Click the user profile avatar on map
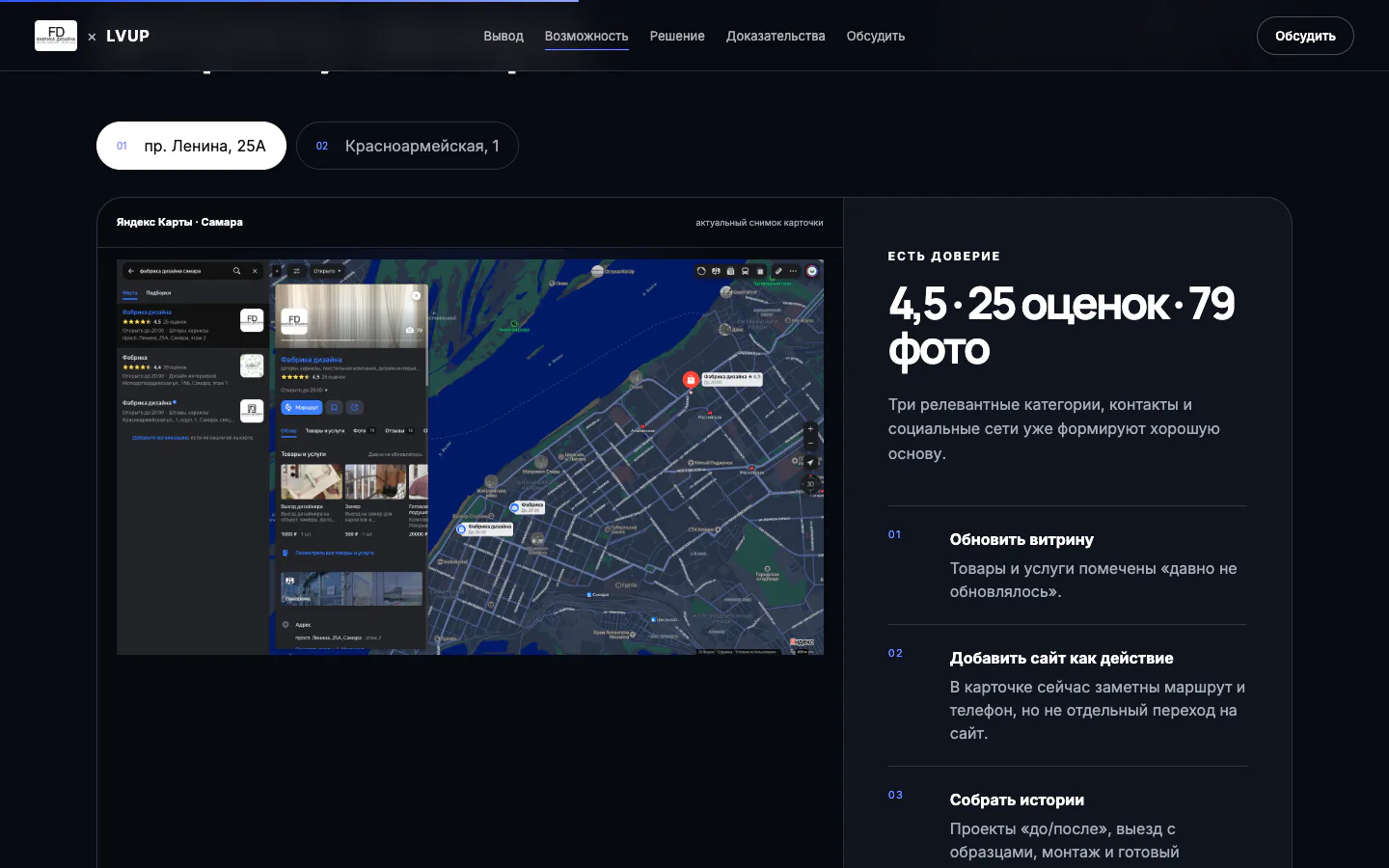The height and width of the screenshot is (868, 1389). pyautogui.click(x=812, y=271)
